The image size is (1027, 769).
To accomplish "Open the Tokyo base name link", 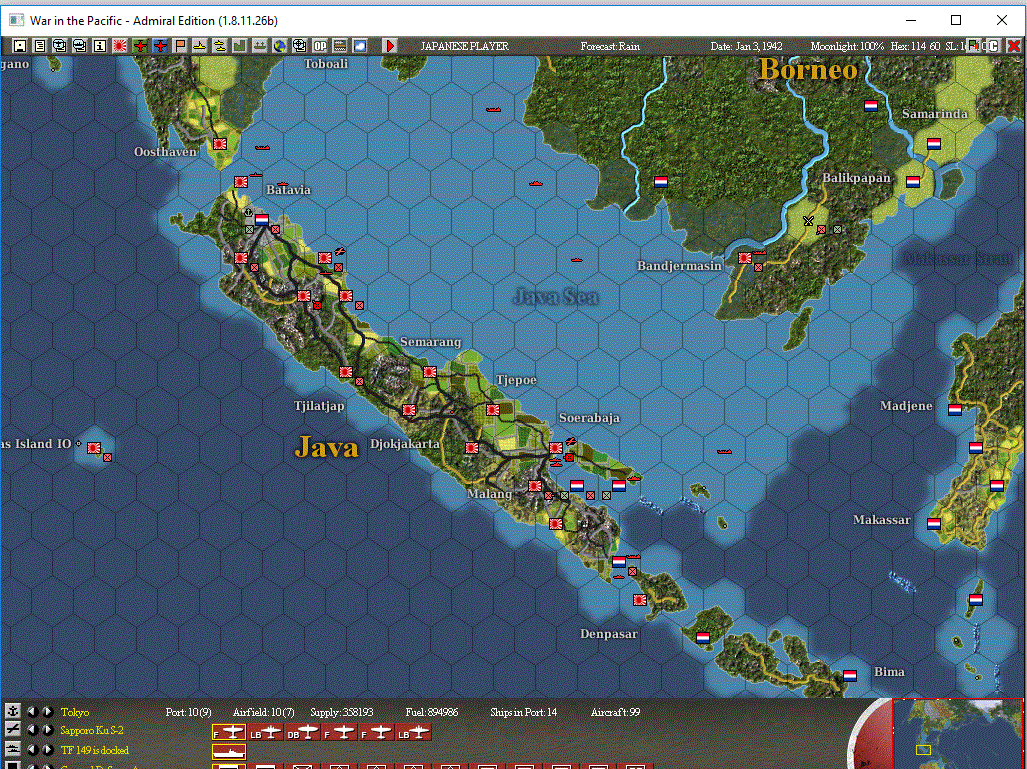I will pos(75,712).
